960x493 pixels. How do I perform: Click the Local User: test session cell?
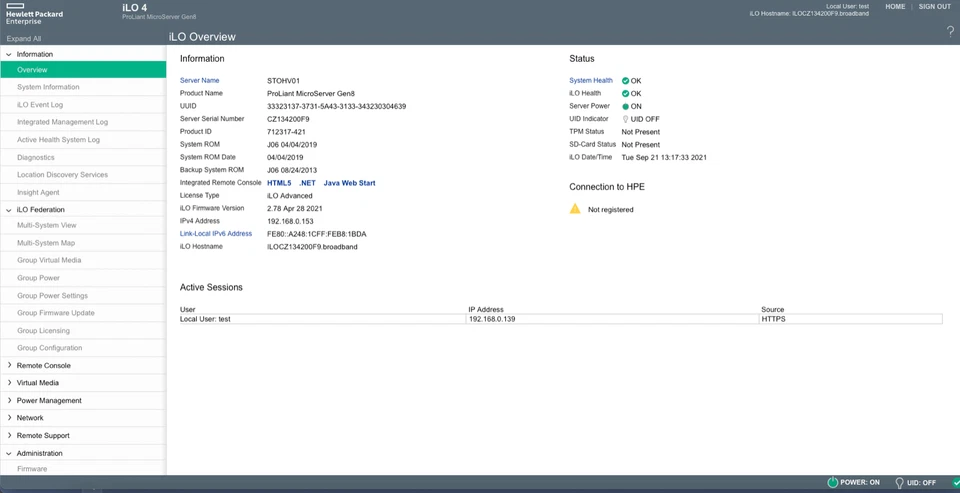point(323,319)
